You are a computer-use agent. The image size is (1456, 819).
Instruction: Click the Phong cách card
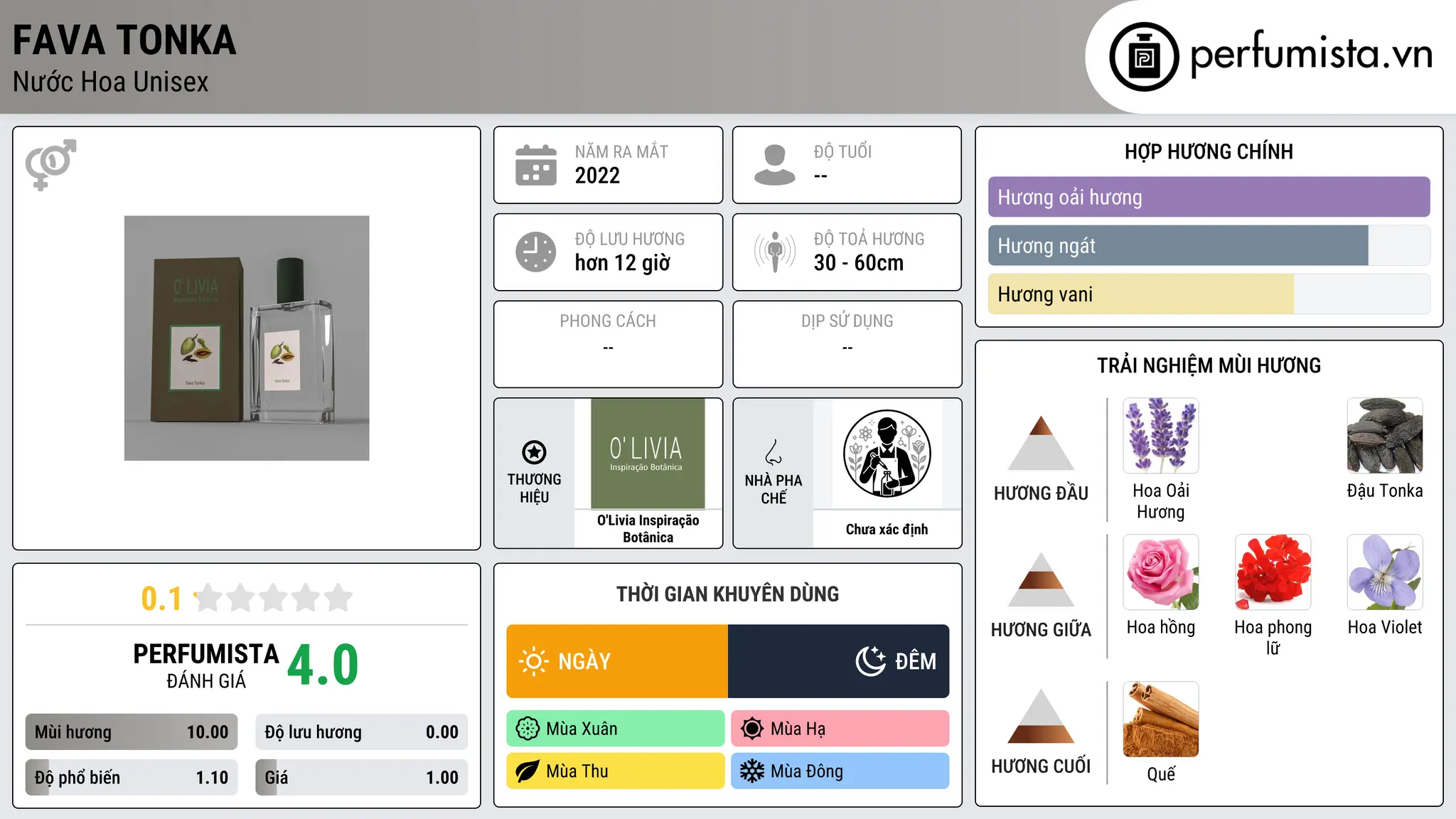[x=608, y=344]
